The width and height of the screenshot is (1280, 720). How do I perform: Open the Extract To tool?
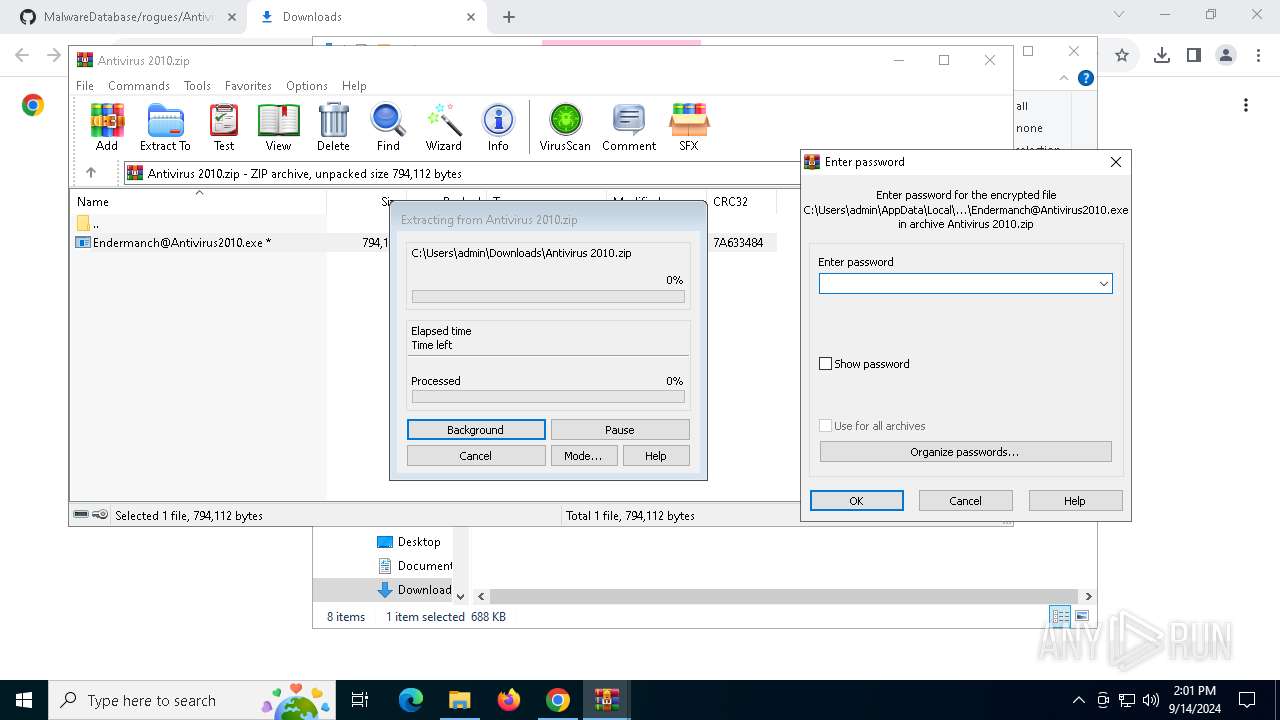pyautogui.click(x=165, y=127)
